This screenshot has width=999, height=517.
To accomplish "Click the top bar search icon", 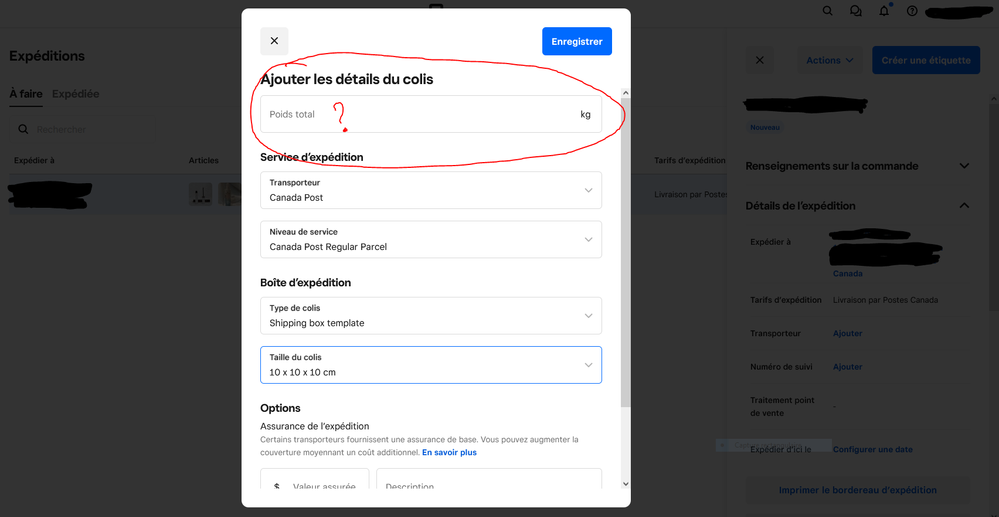I will click(x=827, y=11).
